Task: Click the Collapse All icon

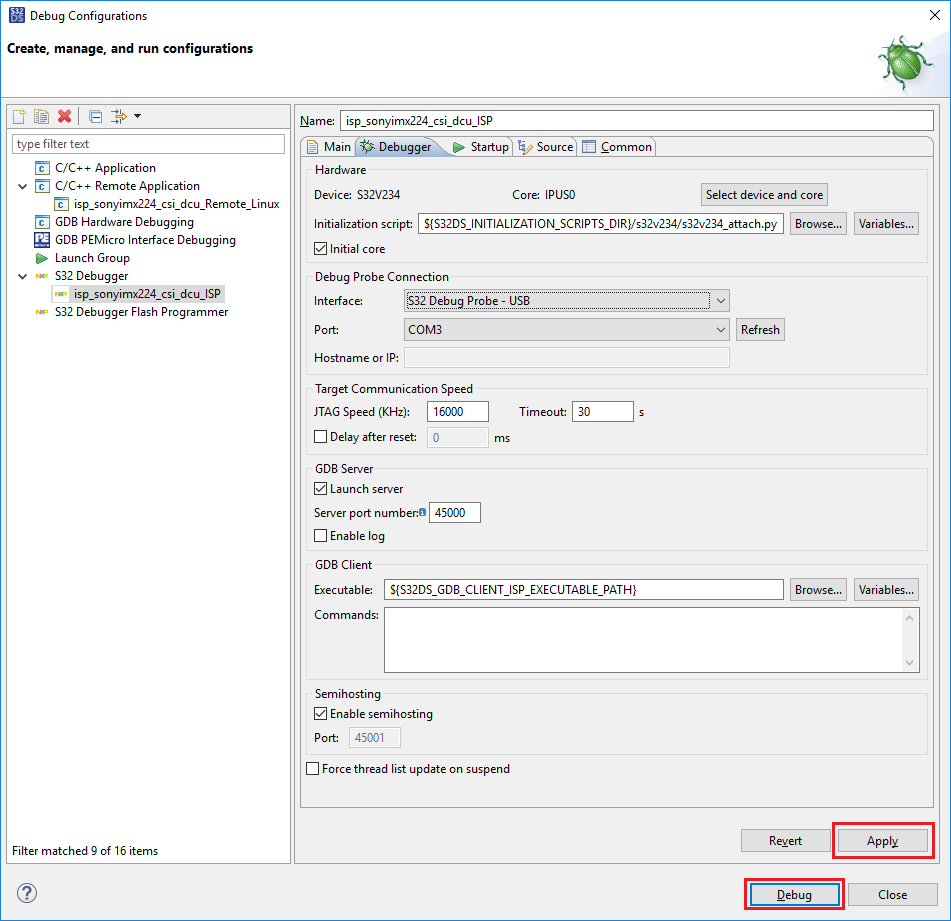Action: 95,116
